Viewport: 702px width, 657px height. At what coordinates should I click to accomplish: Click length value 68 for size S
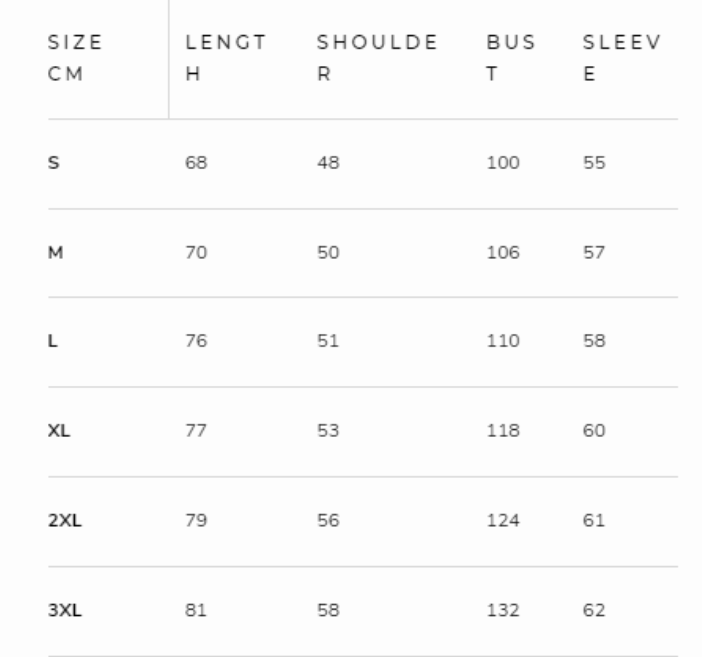[196, 164]
